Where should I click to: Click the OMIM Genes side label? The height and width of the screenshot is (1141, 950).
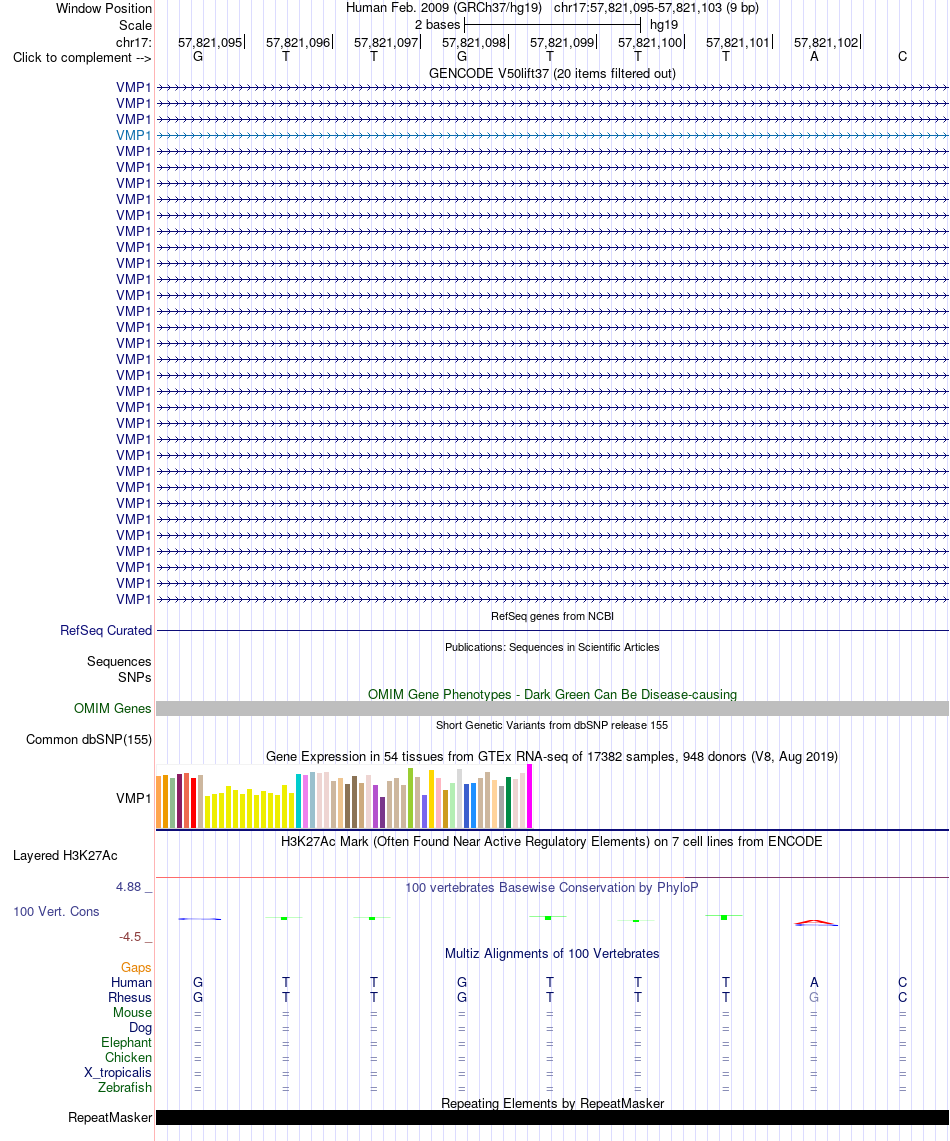click(x=113, y=709)
